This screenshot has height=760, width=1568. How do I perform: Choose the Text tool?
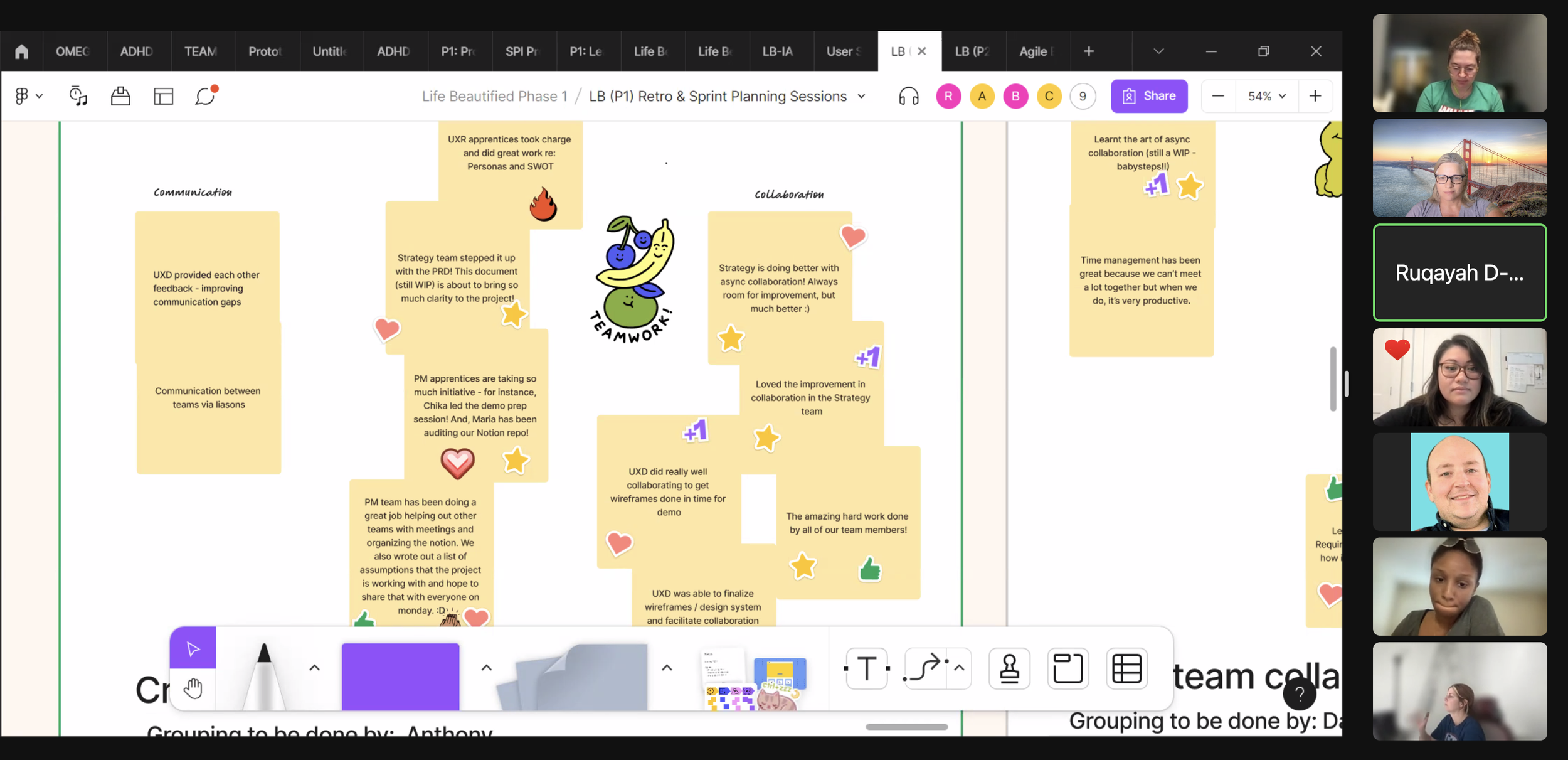pyautogui.click(x=867, y=668)
